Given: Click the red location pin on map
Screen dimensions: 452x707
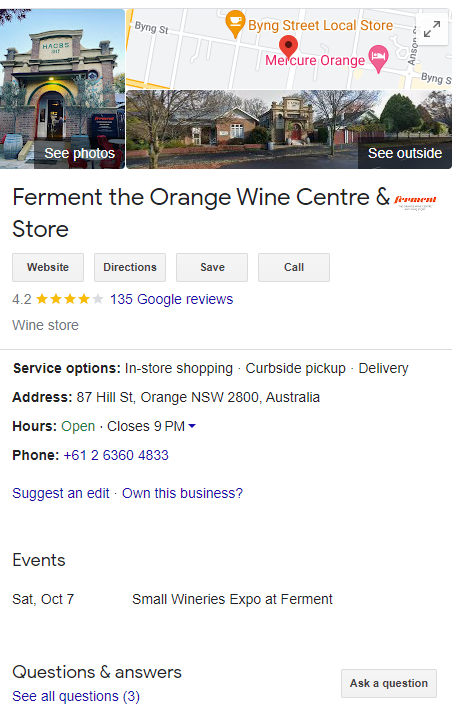Looking at the screenshot, I should pos(288,46).
